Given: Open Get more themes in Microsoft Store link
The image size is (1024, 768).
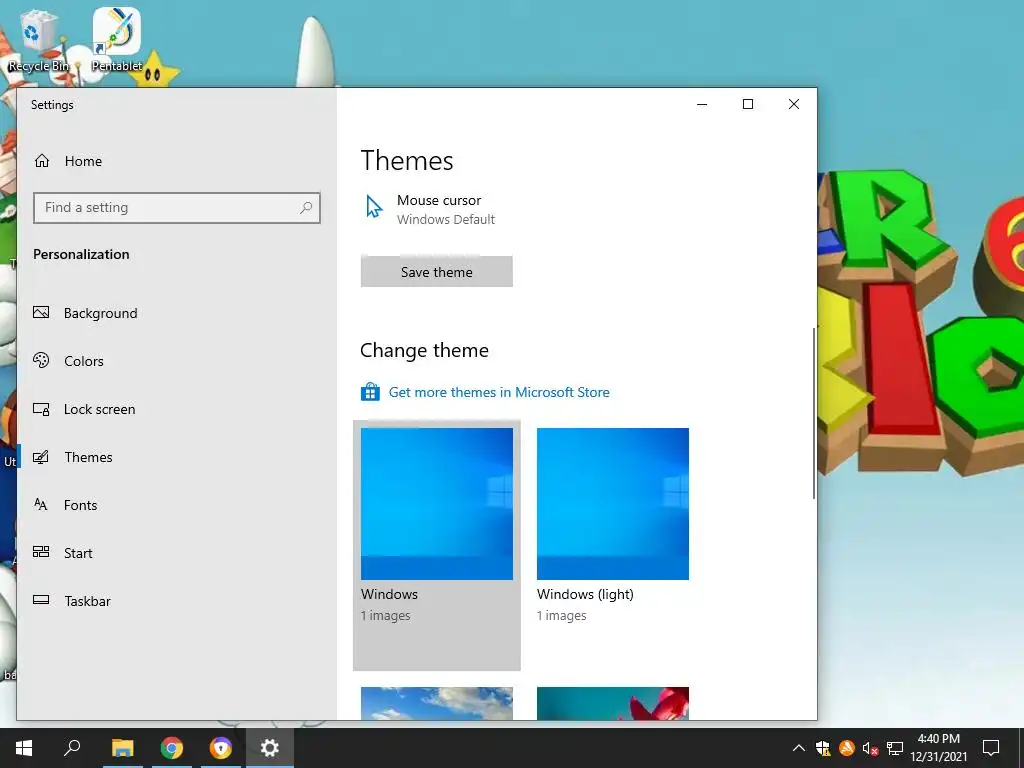Looking at the screenshot, I should click(499, 392).
